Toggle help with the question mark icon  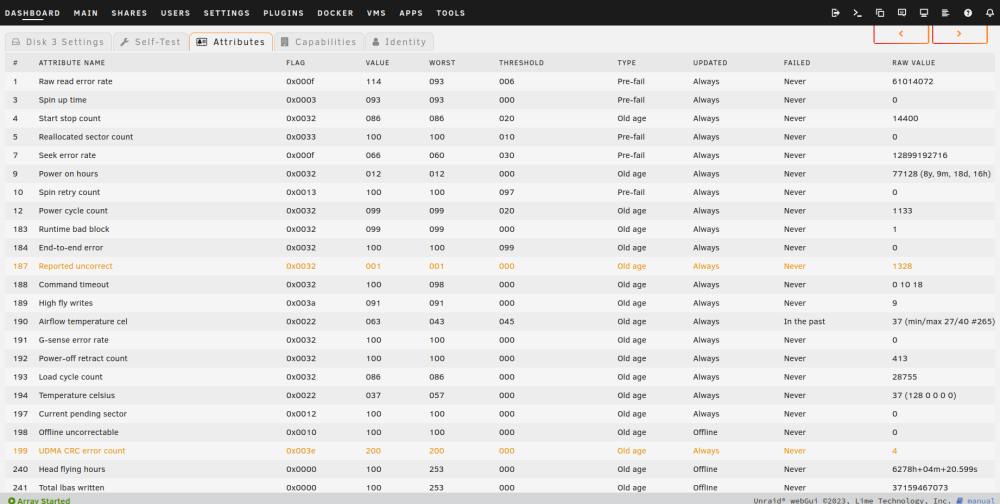pos(968,13)
